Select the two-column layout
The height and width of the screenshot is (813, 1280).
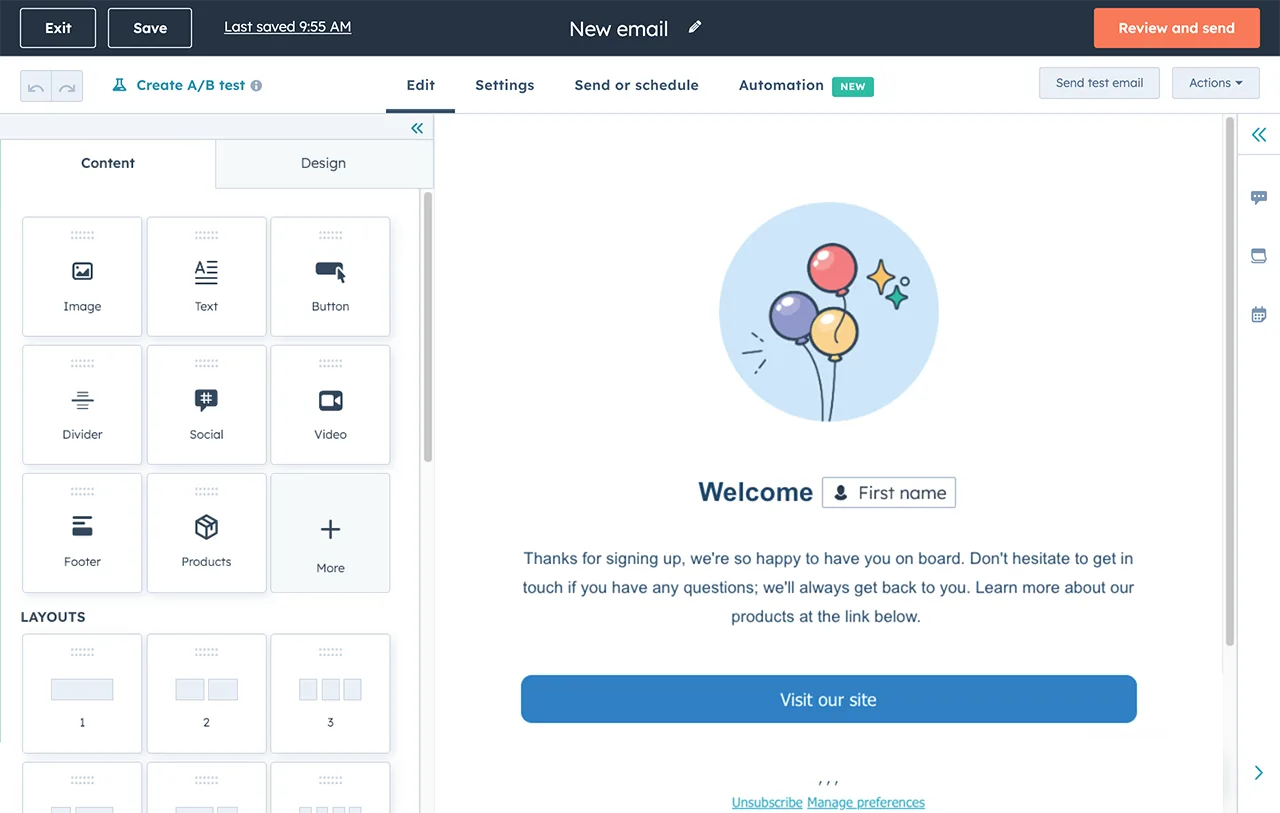coord(206,693)
